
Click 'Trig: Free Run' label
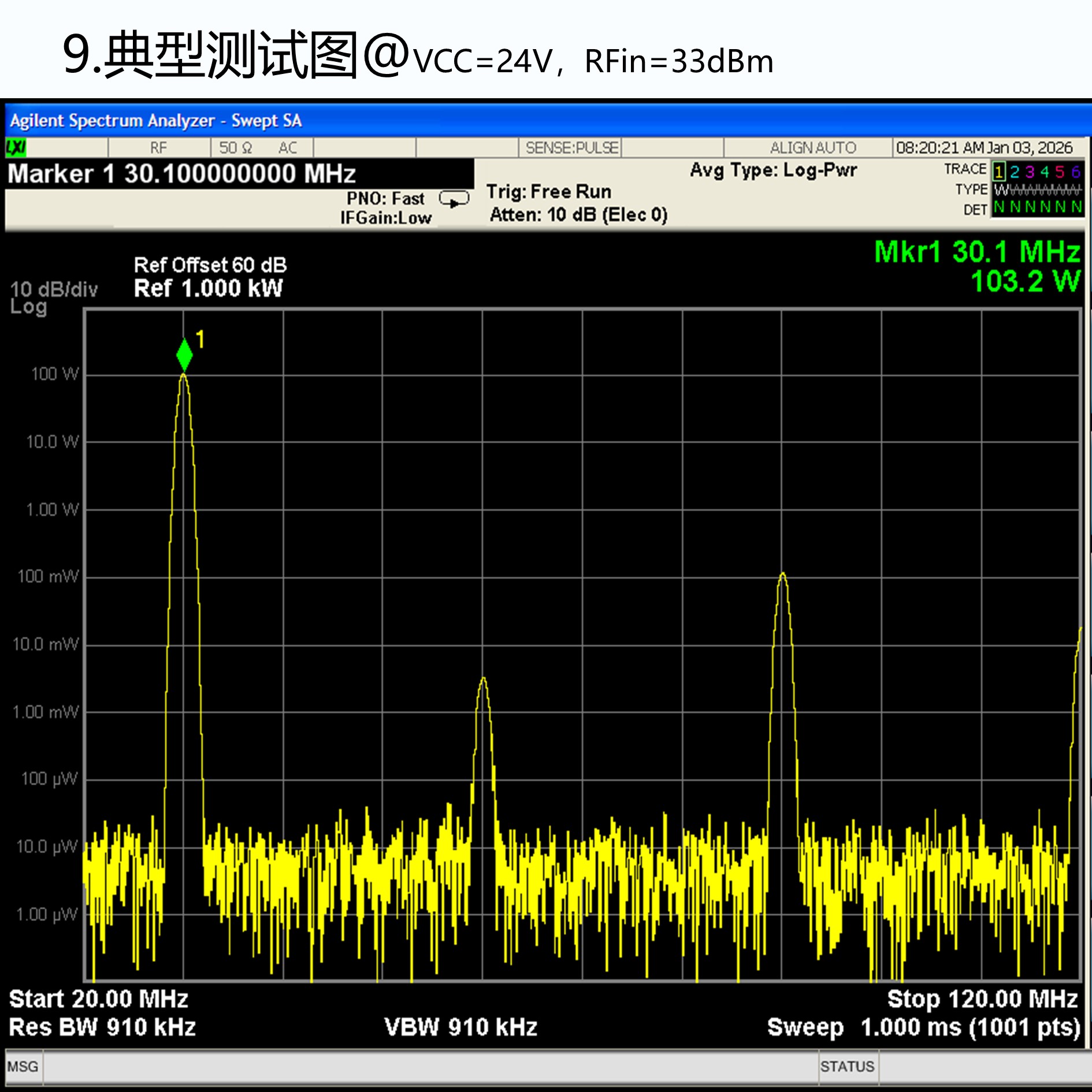[549, 191]
